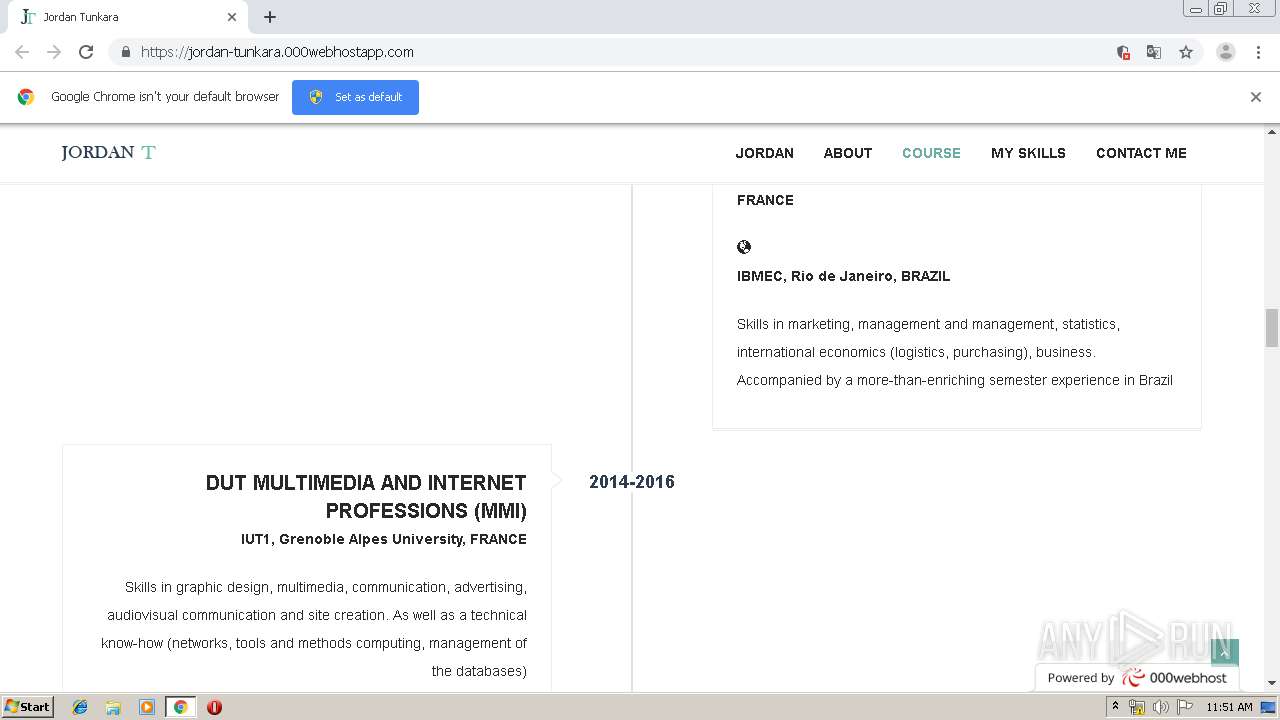
Task: Switch to Chrome in taskbar
Action: pyautogui.click(x=180, y=707)
